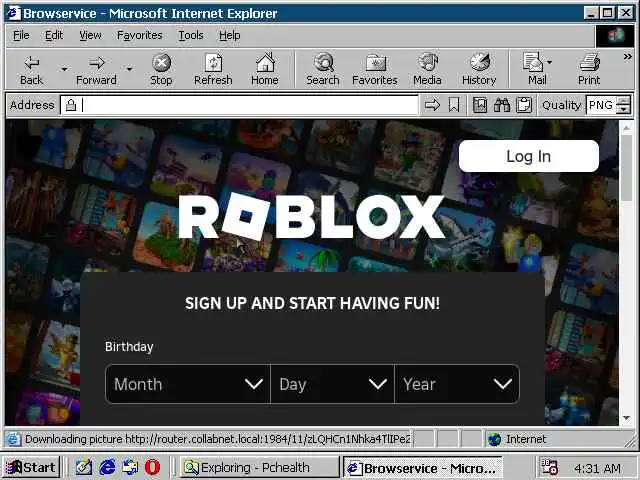640x480 pixels.
Task: Click the 4:31 AM clock
Action: [x=597, y=468]
